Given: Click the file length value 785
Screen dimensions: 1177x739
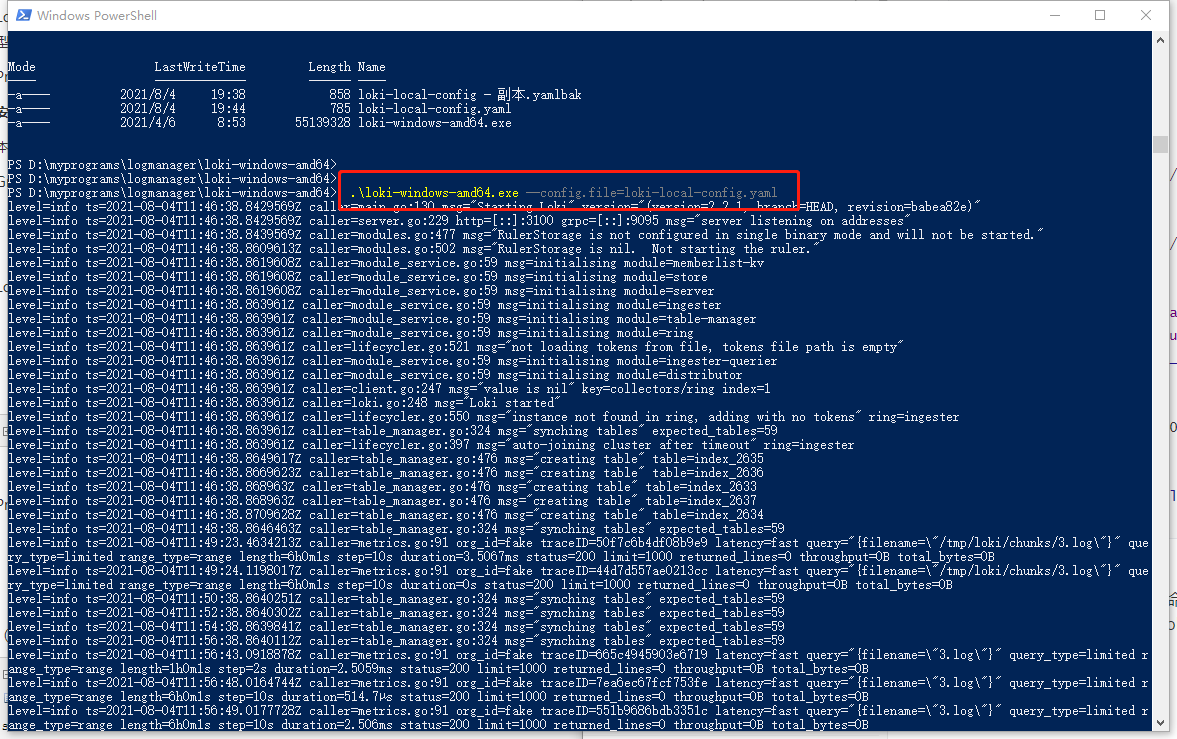Looking at the screenshot, I should tap(339, 109).
